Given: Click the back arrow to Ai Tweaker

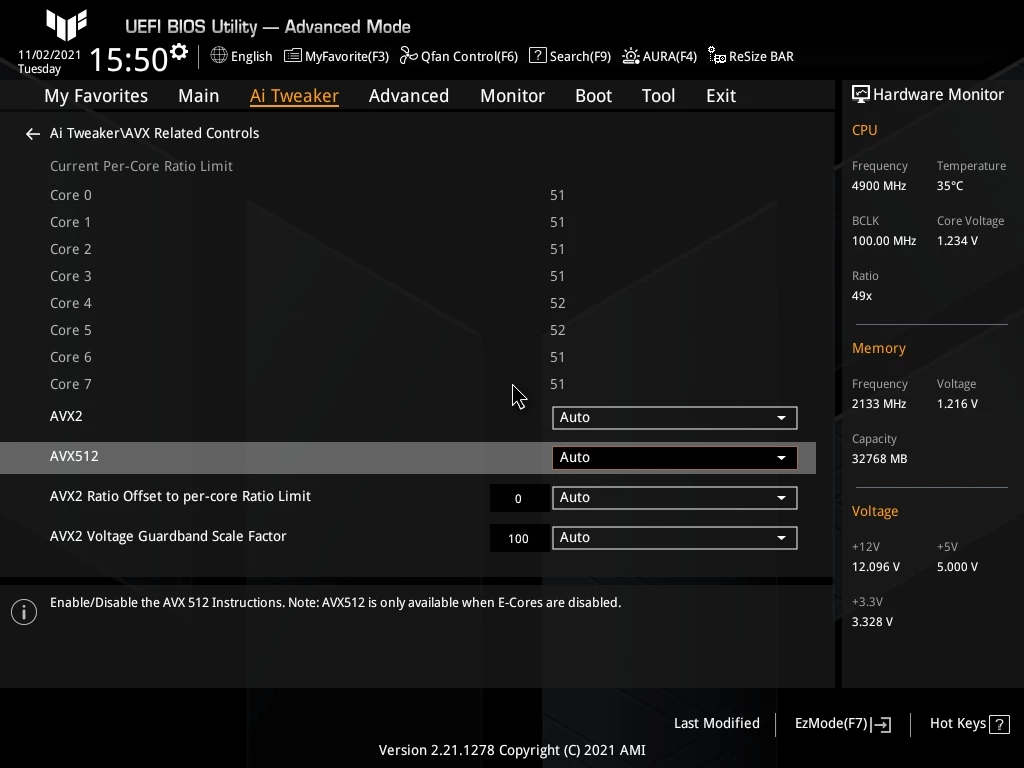Looking at the screenshot, I should [x=32, y=134].
